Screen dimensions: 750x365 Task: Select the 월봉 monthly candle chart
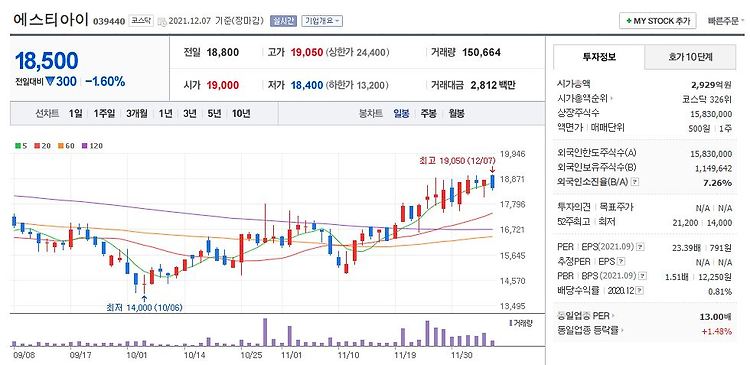click(456, 114)
